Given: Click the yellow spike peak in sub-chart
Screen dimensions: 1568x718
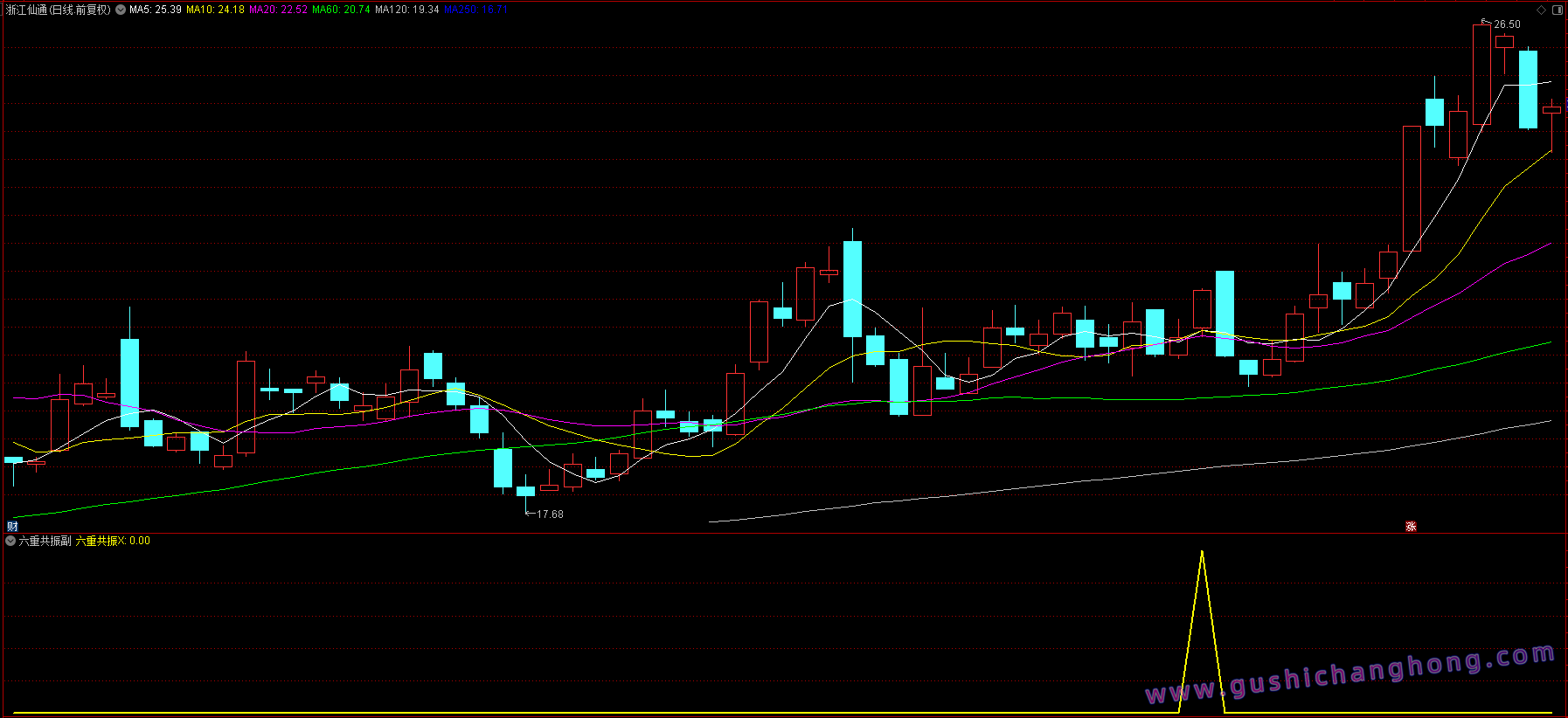Looking at the screenshot, I should point(1202,552).
